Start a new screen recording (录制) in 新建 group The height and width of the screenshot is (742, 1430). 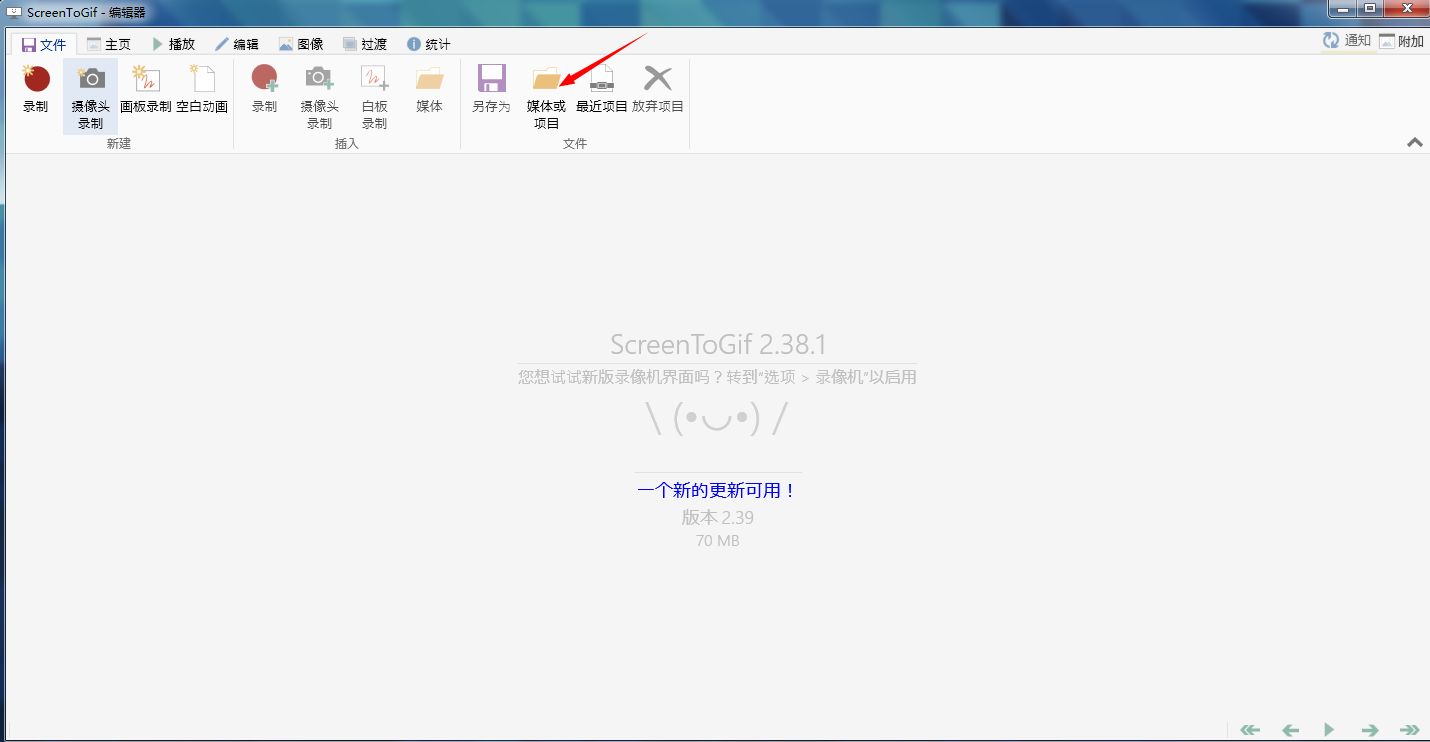(36, 89)
